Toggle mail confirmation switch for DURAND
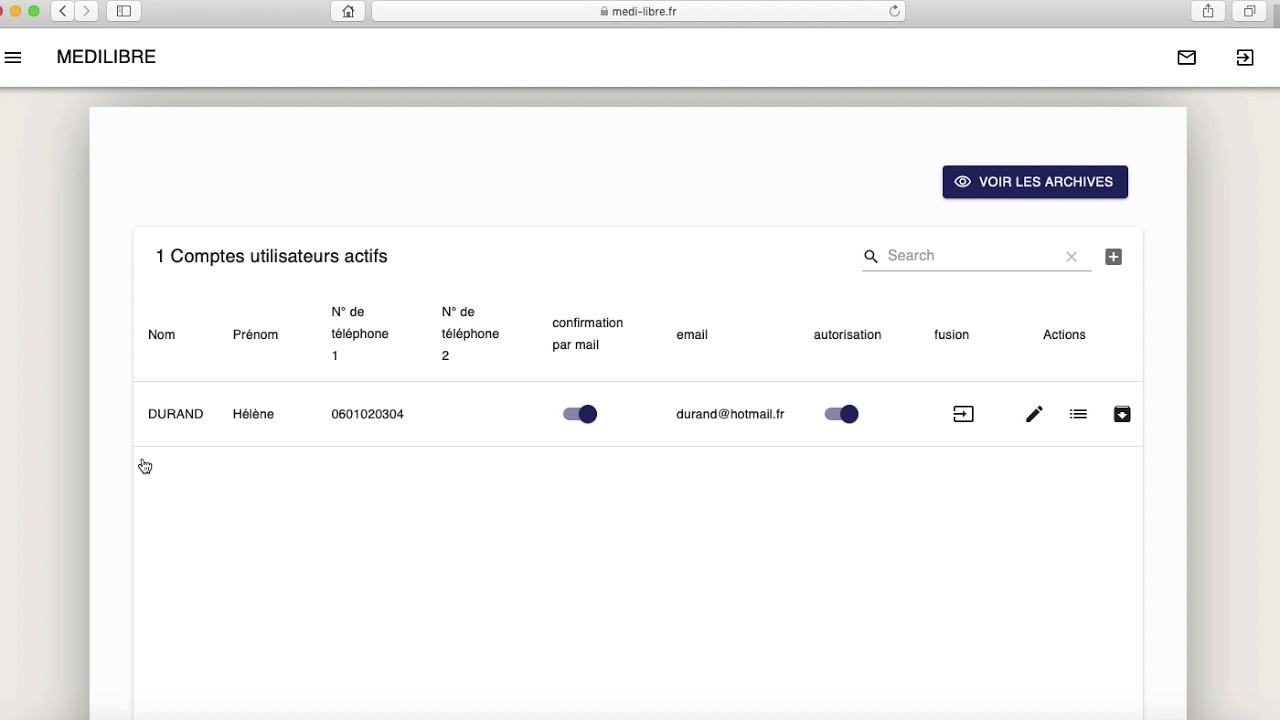The image size is (1280, 720). [580, 414]
